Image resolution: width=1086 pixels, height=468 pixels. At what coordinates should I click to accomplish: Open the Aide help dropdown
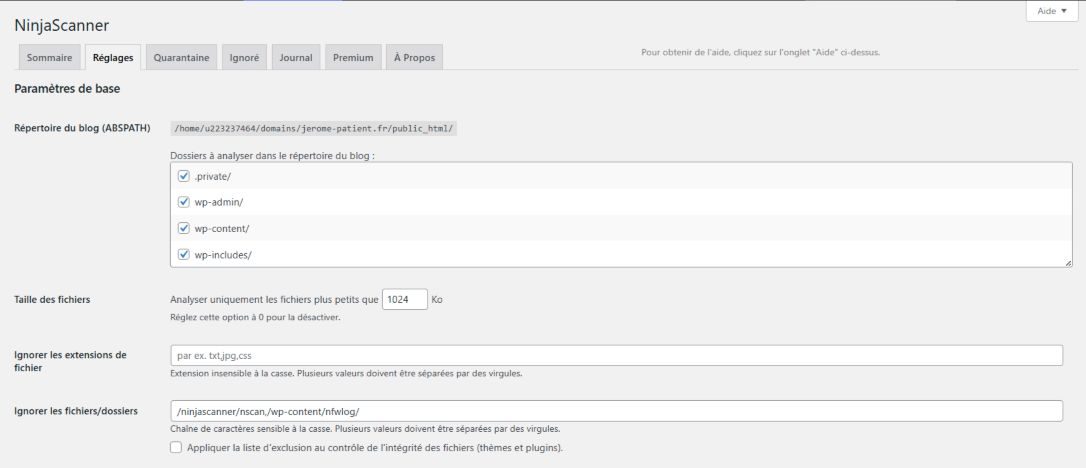coord(1050,10)
